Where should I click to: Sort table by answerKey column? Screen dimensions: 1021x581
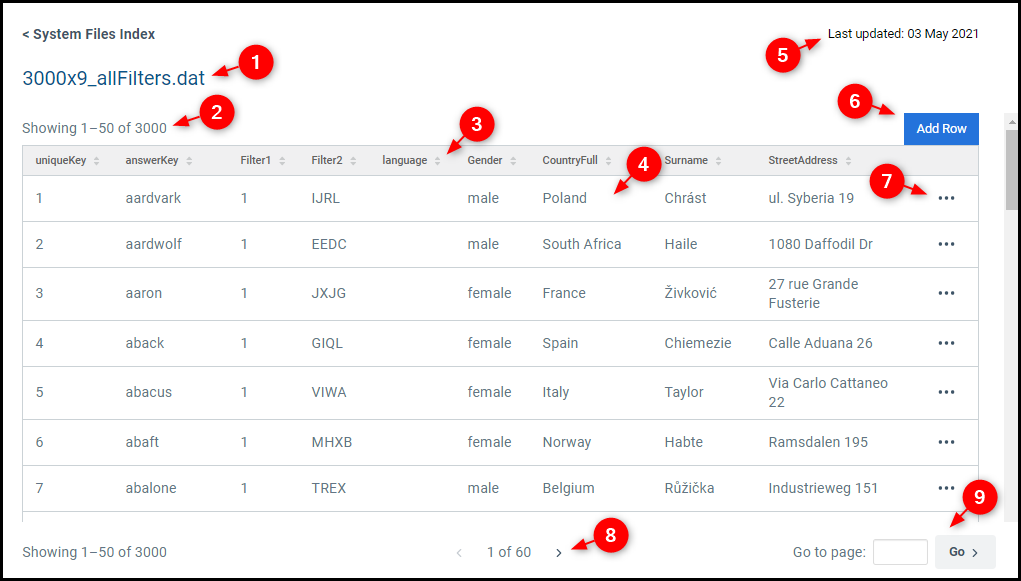[158, 160]
